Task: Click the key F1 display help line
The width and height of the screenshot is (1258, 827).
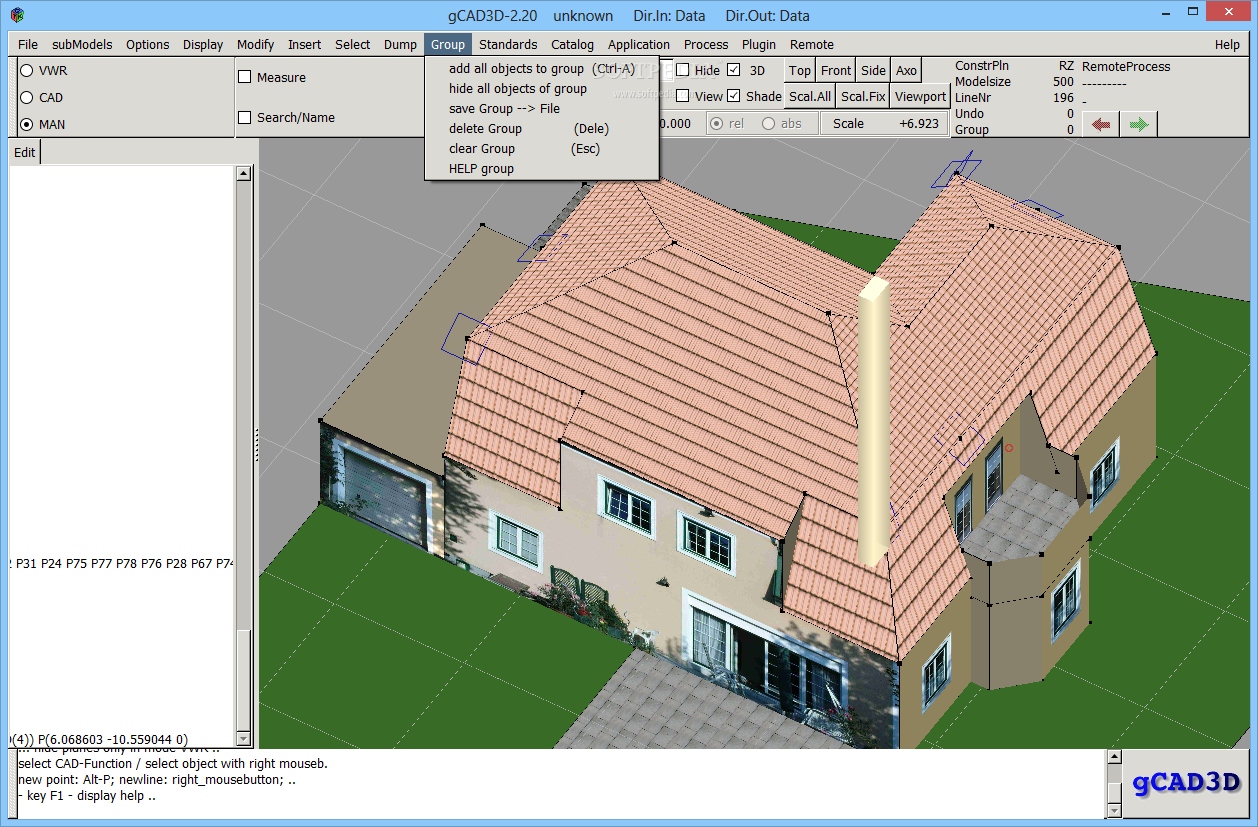Action: tap(87, 796)
